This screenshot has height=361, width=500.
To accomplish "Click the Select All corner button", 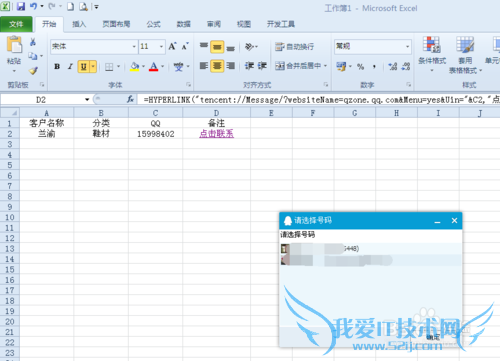I will (x=10, y=113).
